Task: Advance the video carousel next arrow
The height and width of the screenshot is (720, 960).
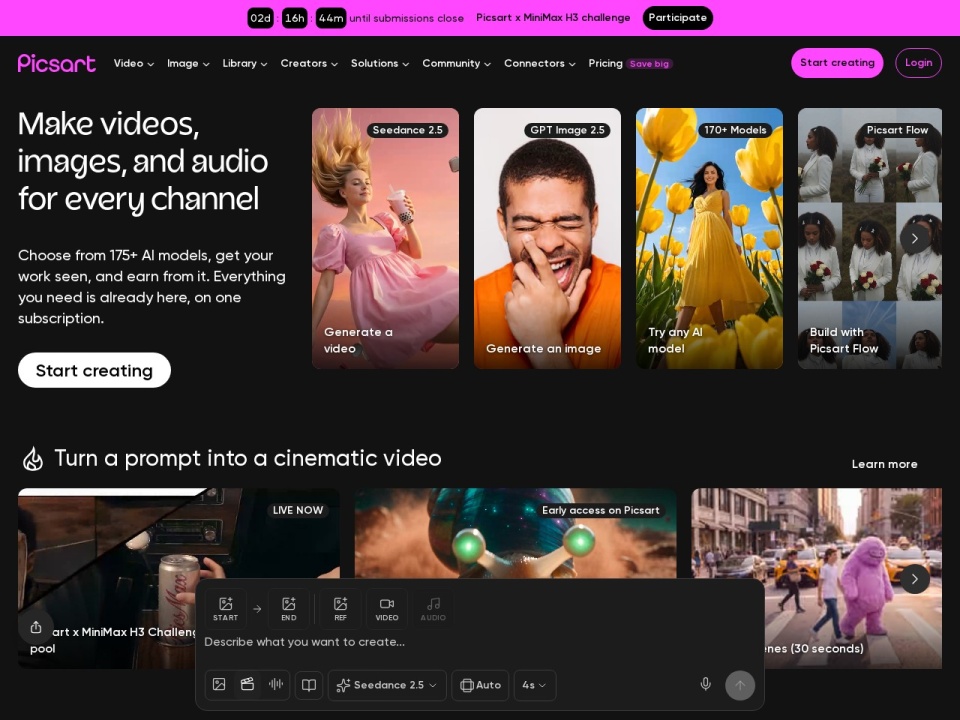Action: pos(914,579)
